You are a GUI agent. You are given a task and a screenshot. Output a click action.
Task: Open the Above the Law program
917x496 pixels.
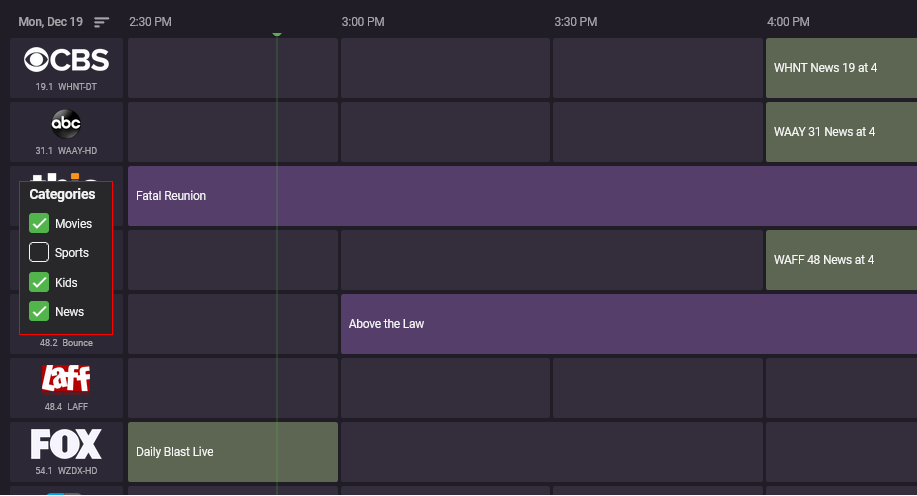pyautogui.click(x=628, y=324)
